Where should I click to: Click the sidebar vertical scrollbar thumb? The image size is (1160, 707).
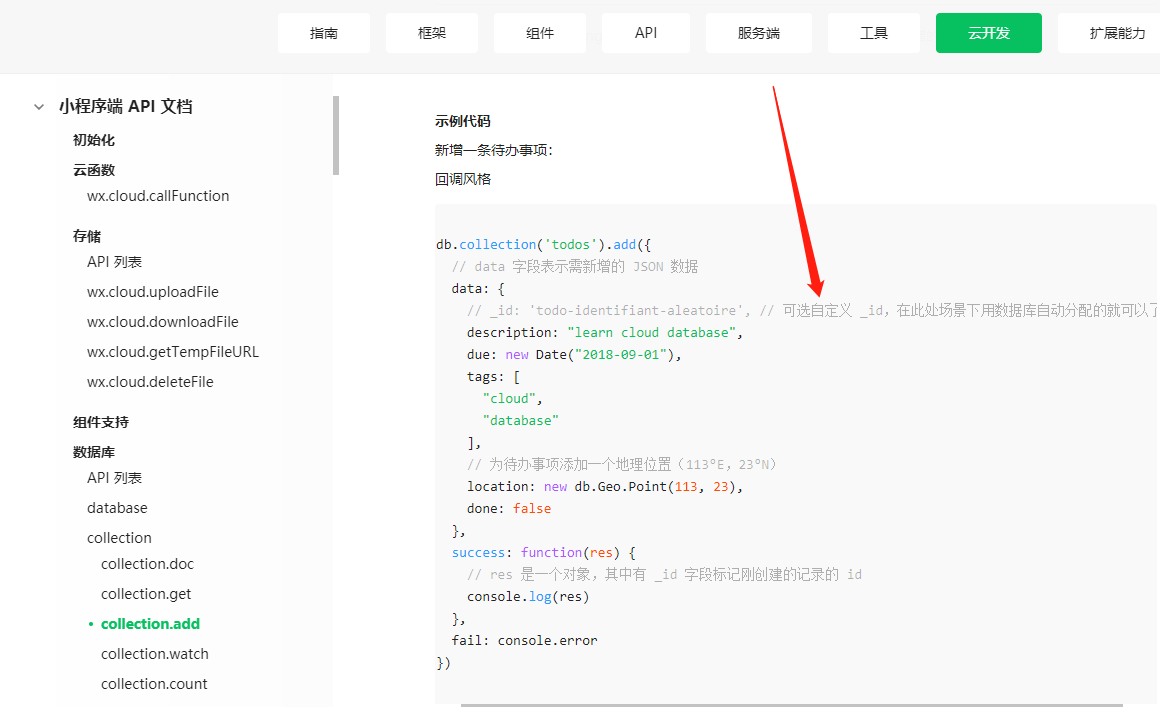336,135
